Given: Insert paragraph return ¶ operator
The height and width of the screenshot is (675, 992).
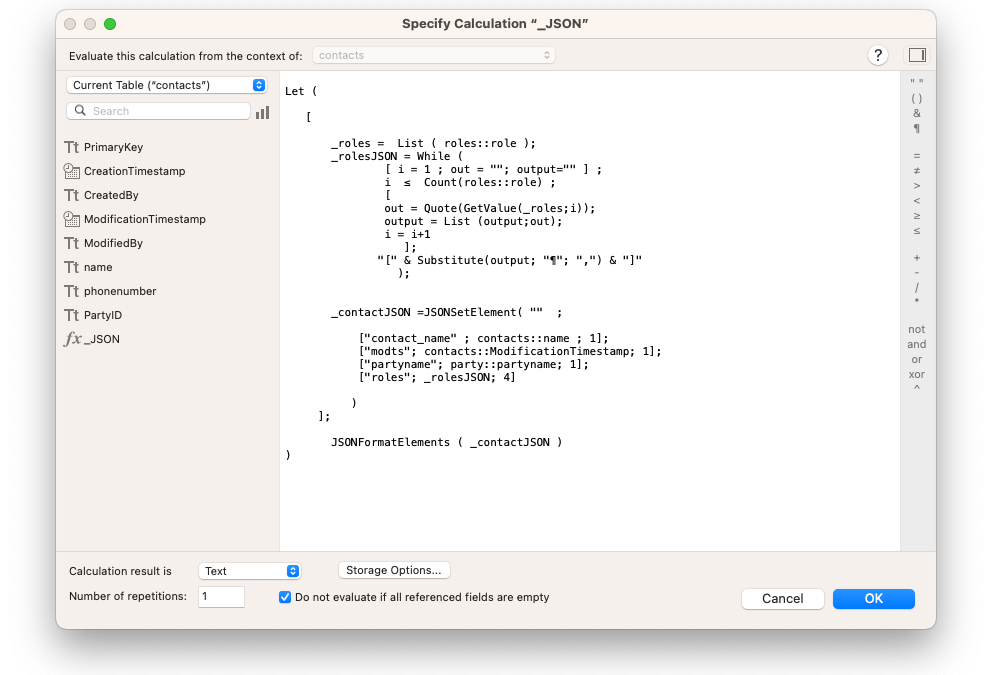Looking at the screenshot, I should click(917, 128).
